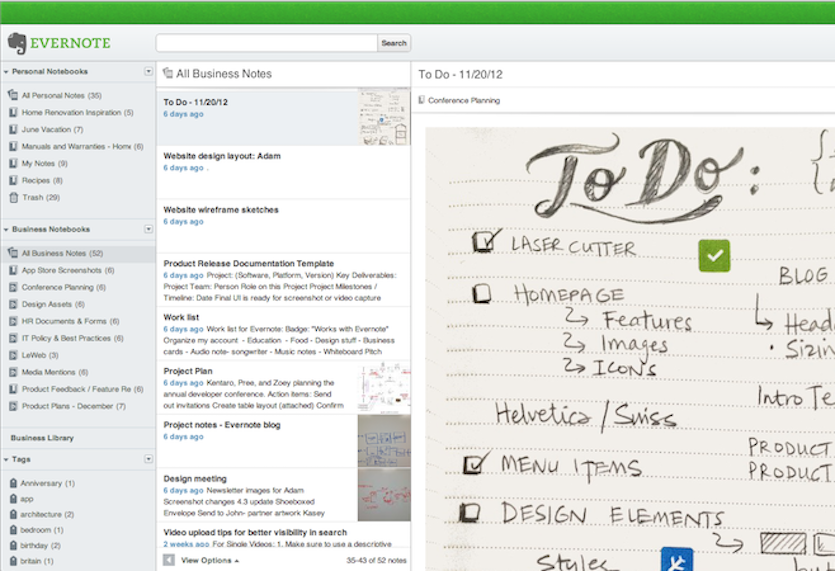Open the Work list note

pyautogui.click(x=284, y=333)
